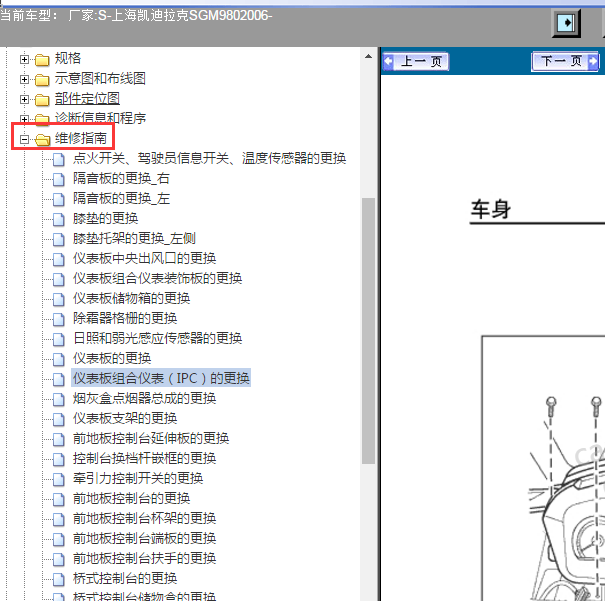
Task: Click page icon beside 仪表板储物箱的更换
Action: pyautogui.click(x=59, y=299)
